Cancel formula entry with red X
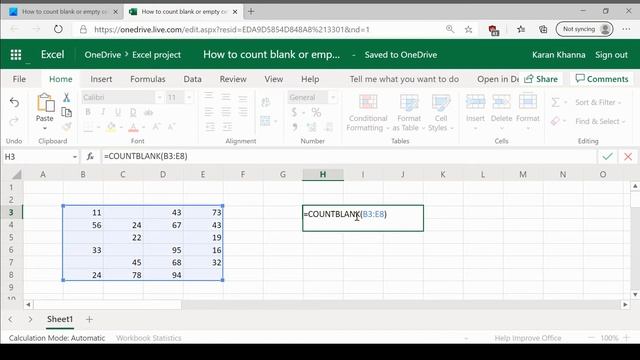Viewport: 640px width, 360px height. (628, 156)
